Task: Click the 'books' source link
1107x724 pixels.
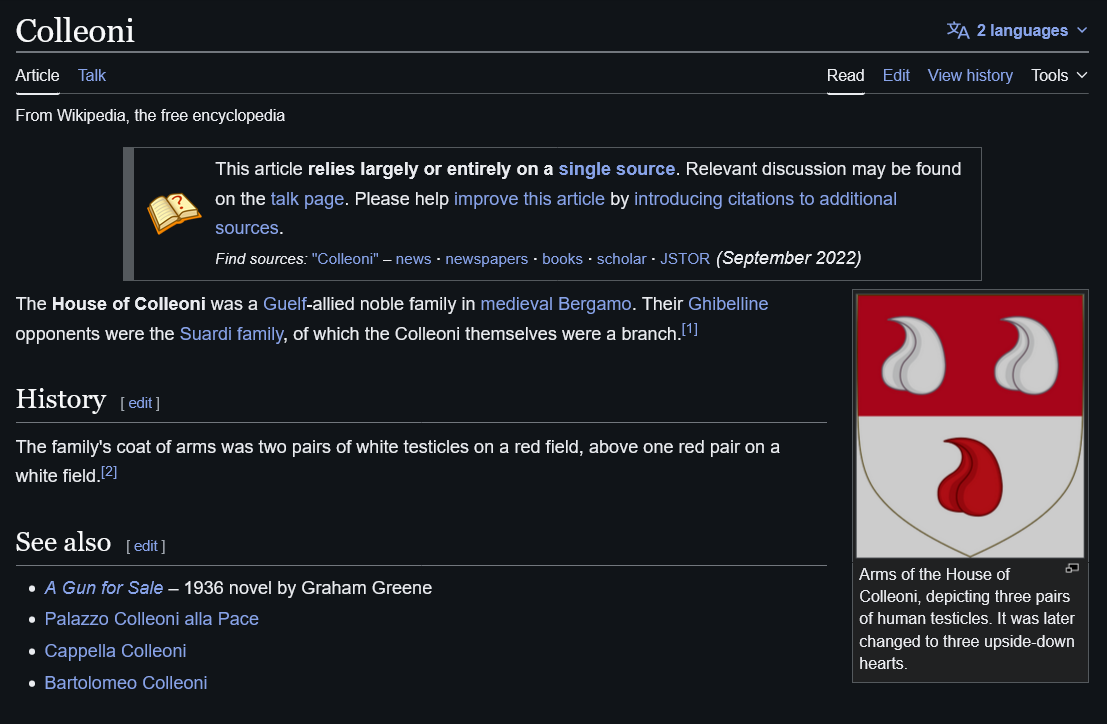Action: [x=562, y=259]
